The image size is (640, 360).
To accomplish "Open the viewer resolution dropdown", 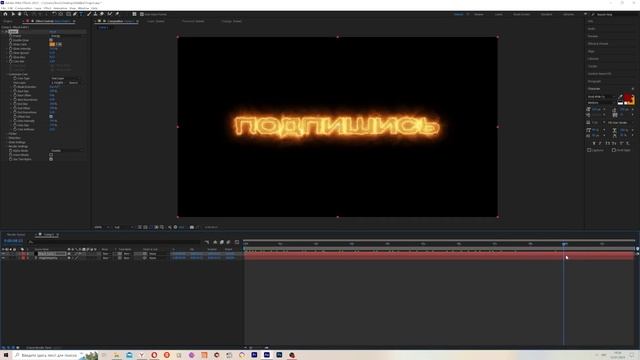I will (123, 227).
